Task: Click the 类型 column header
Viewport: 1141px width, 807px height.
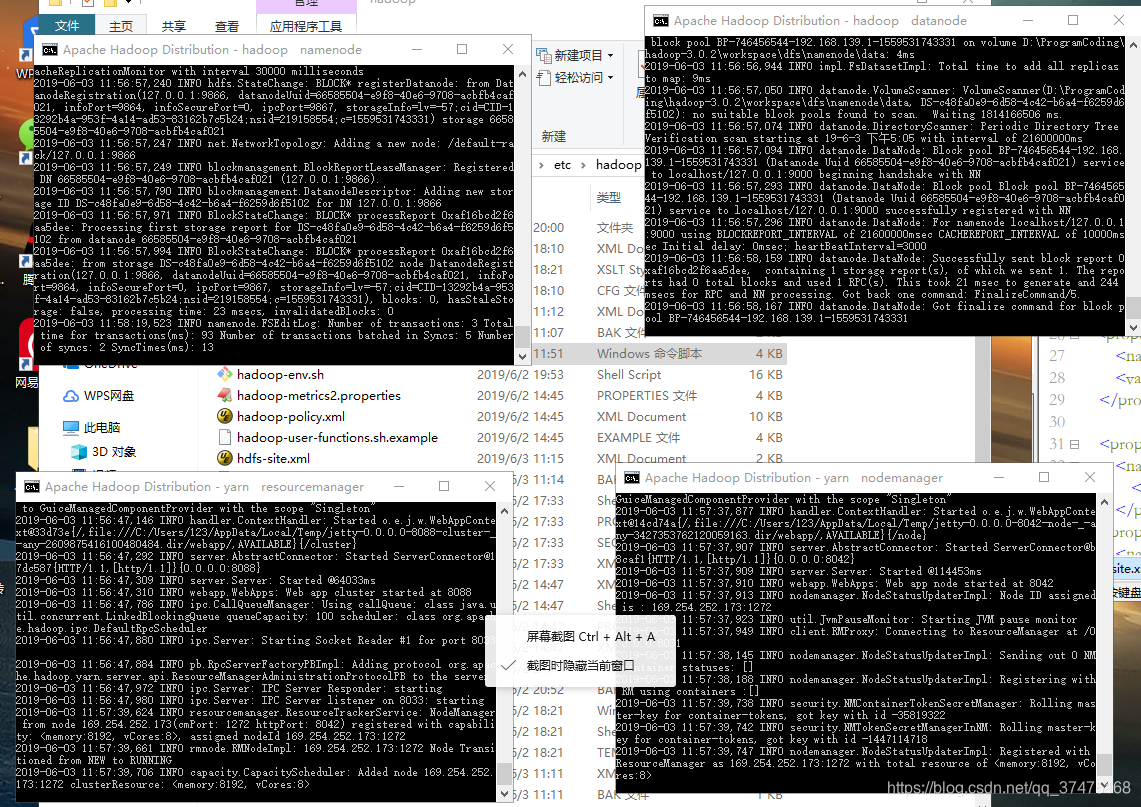Action: [609, 197]
